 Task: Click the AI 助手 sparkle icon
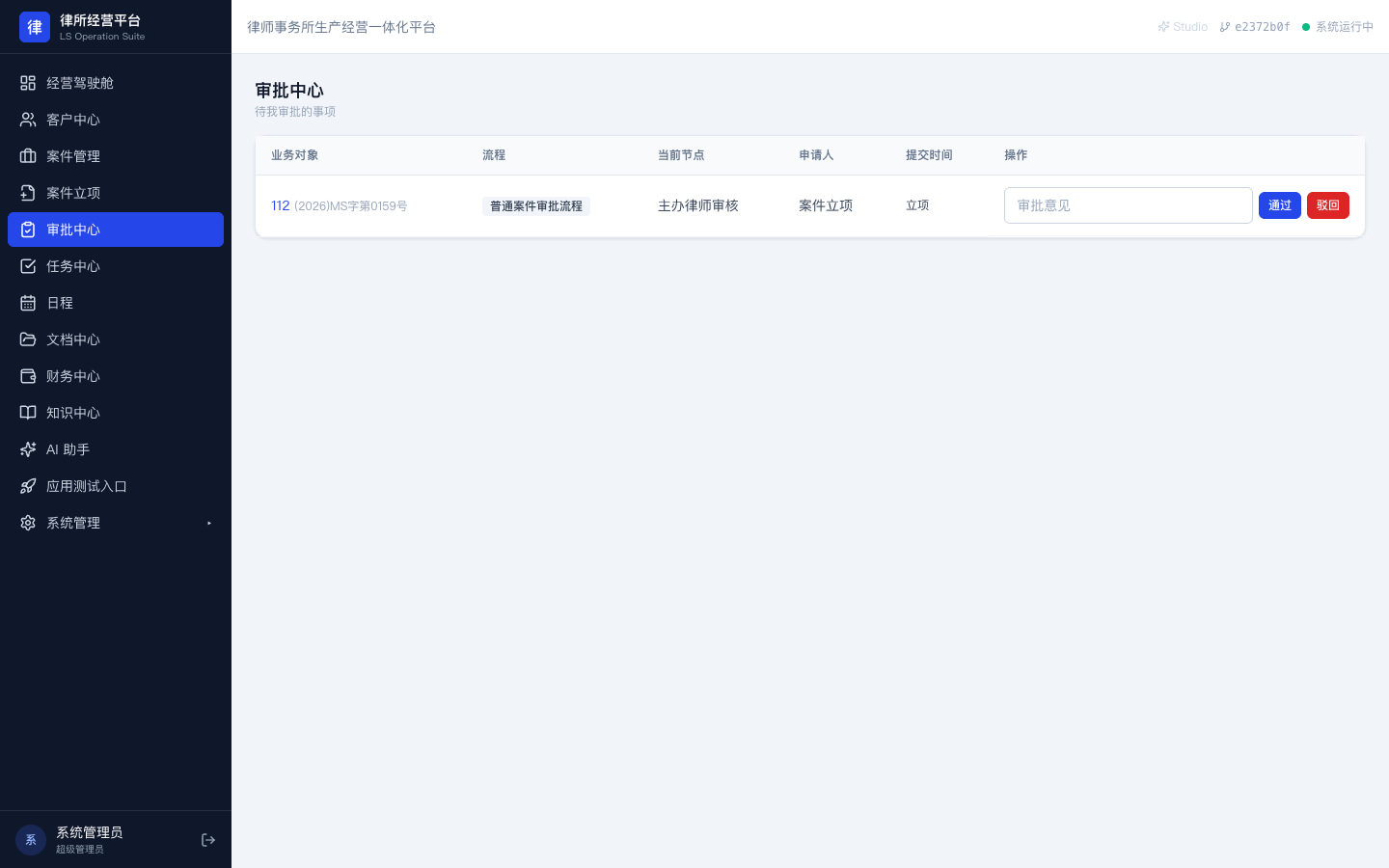(x=28, y=449)
